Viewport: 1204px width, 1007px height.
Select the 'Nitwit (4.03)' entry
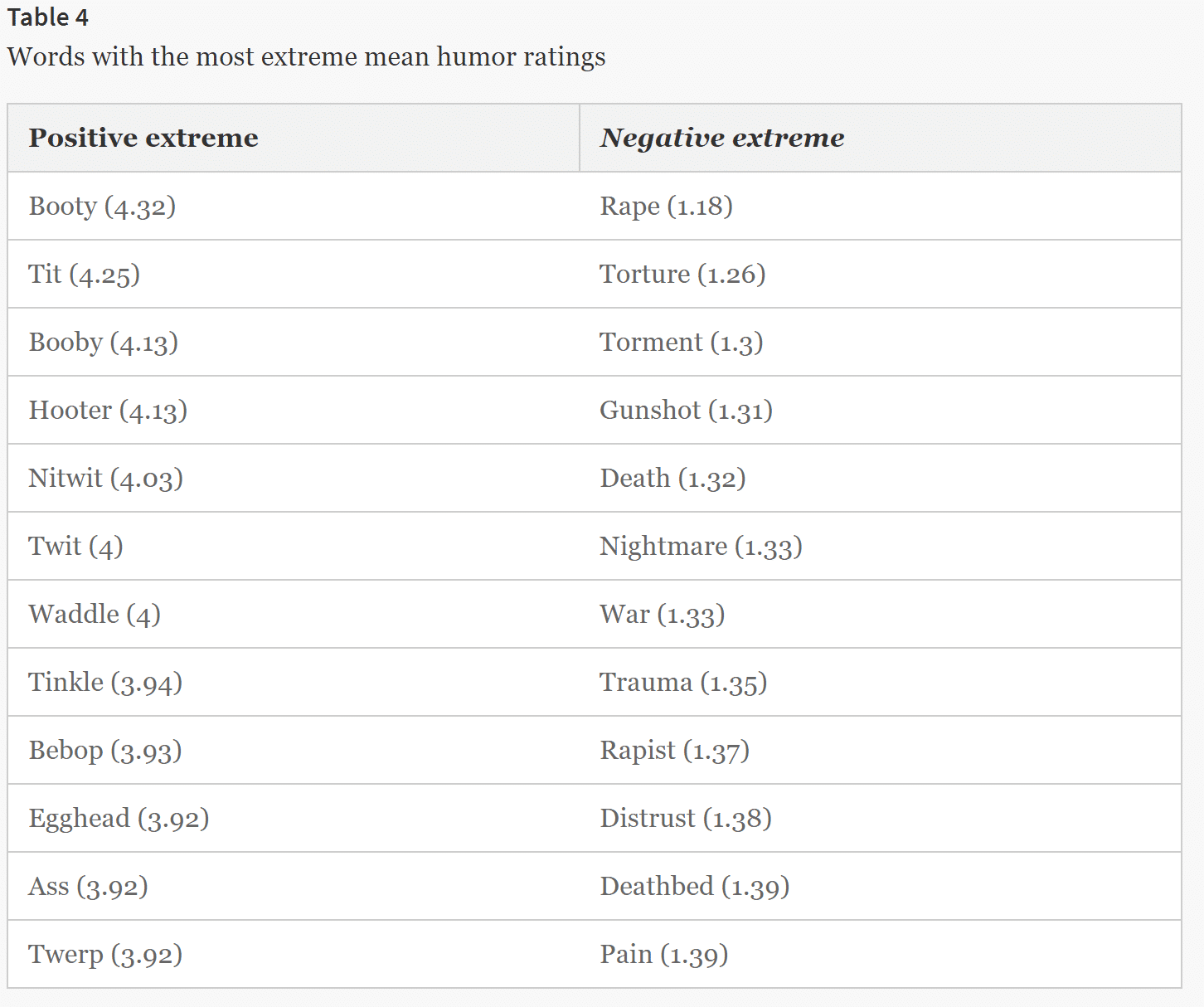tap(105, 479)
